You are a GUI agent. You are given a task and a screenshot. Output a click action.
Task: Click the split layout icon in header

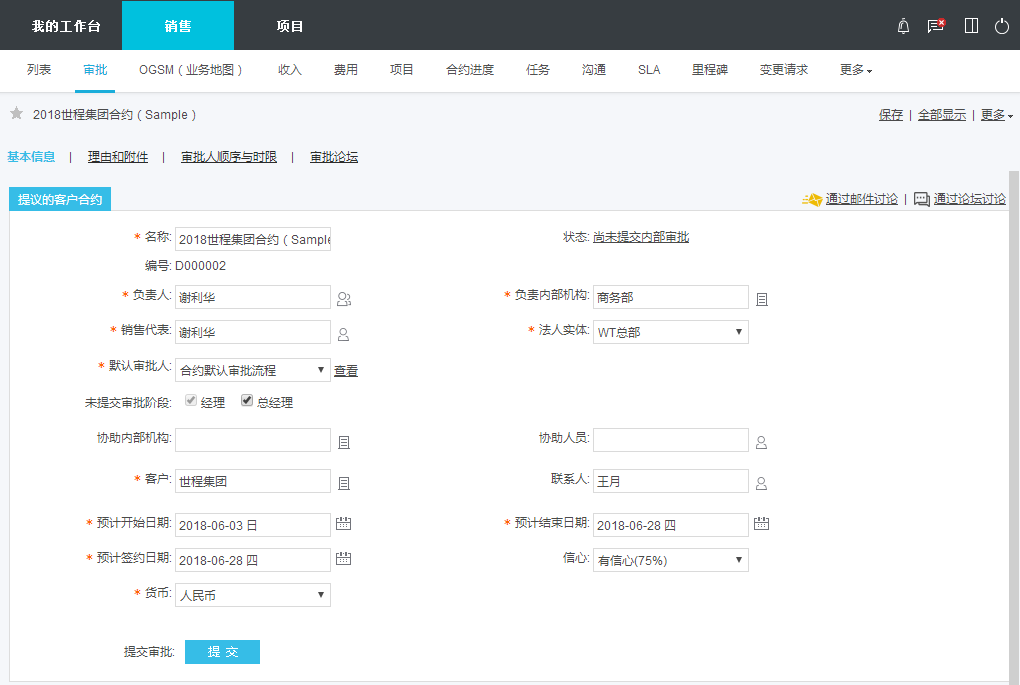tap(971, 26)
